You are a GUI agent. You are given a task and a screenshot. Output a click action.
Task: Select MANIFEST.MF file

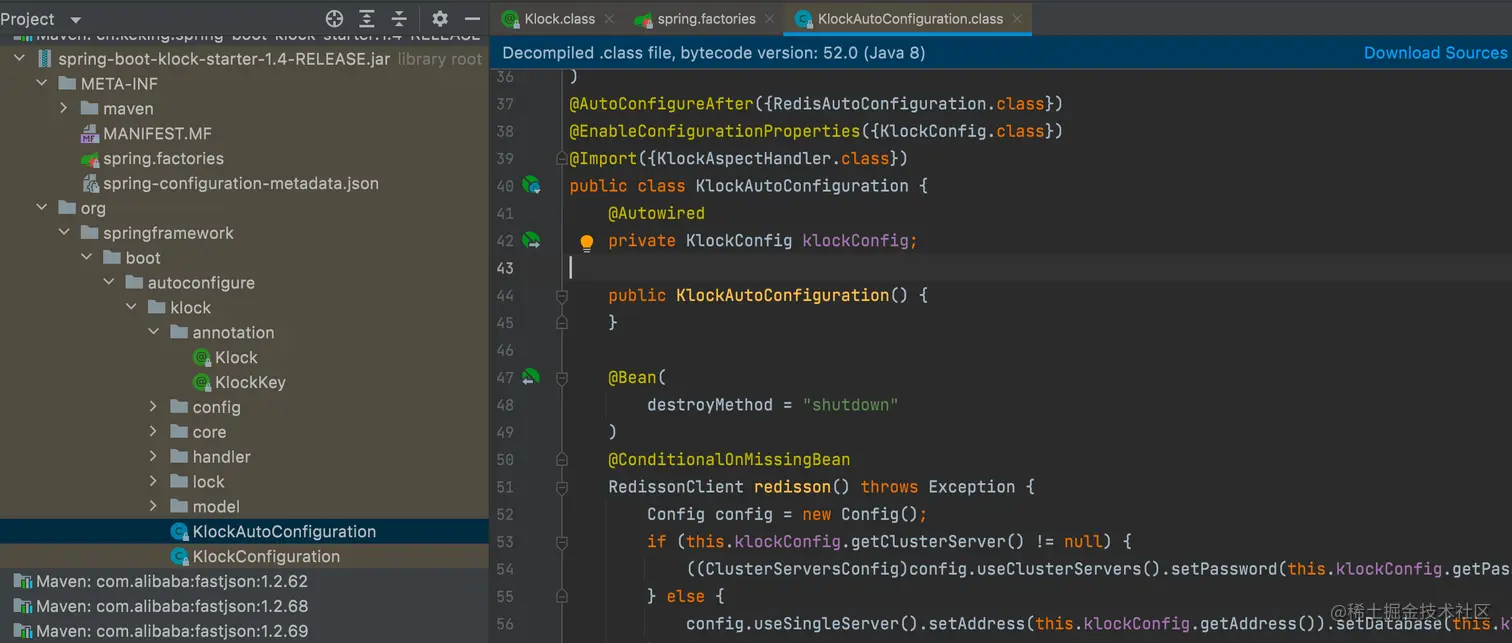click(157, 134)
